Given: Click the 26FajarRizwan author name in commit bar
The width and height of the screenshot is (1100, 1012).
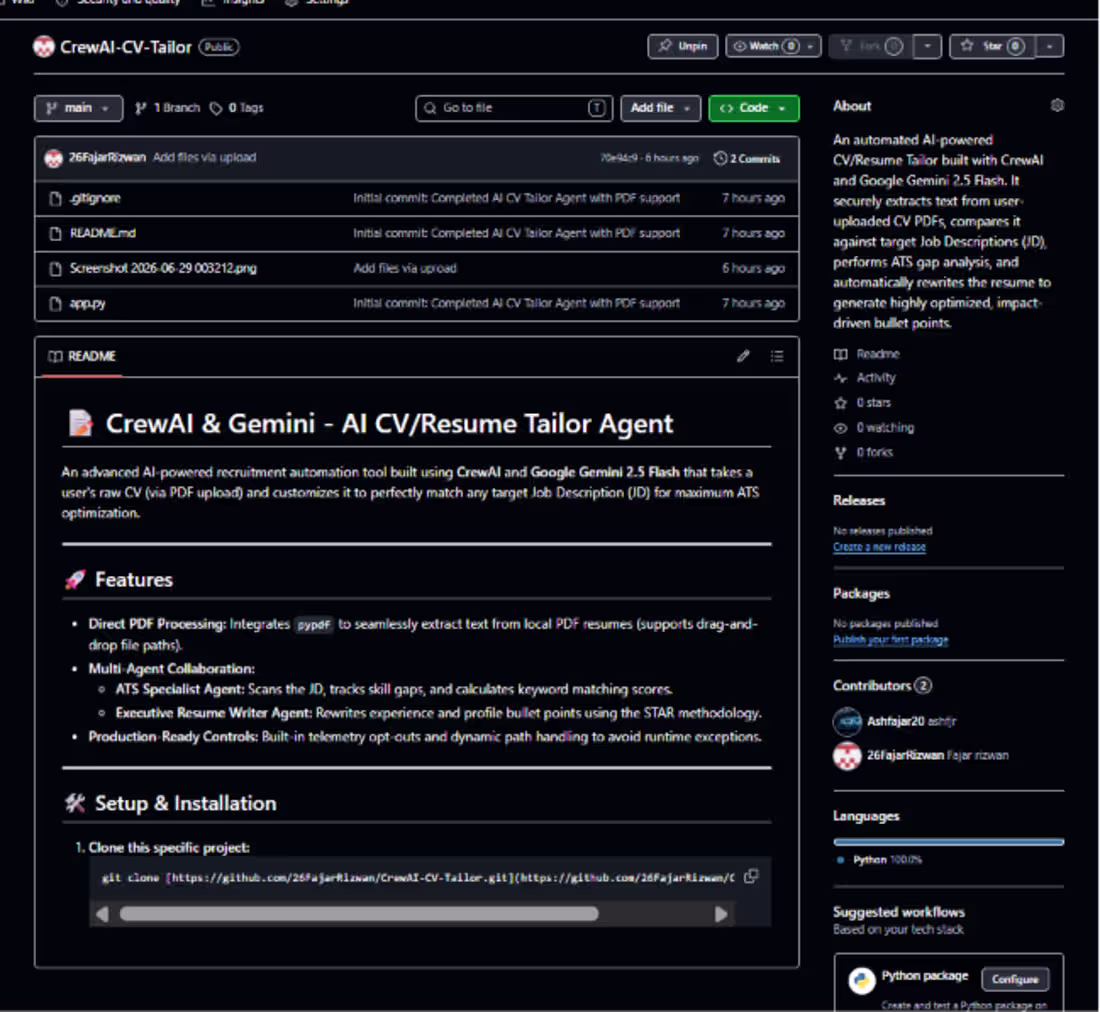Looking at the screenshot, I should pyautogui.click(x=107, y=158).
